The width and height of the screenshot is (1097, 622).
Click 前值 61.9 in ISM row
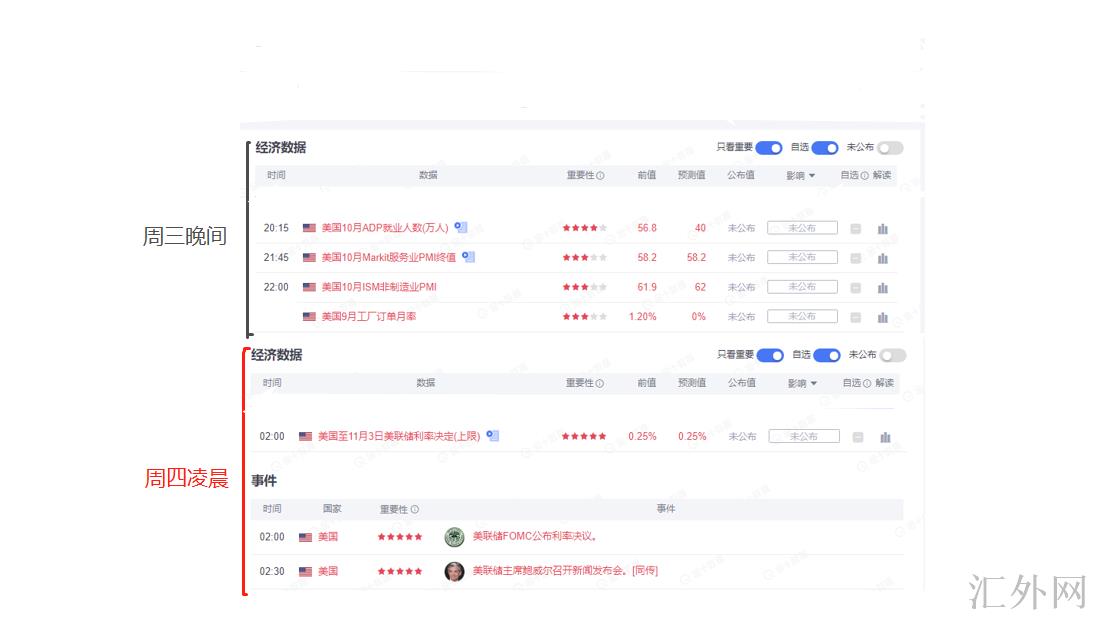pyautogui.click(x=647, y=287)
